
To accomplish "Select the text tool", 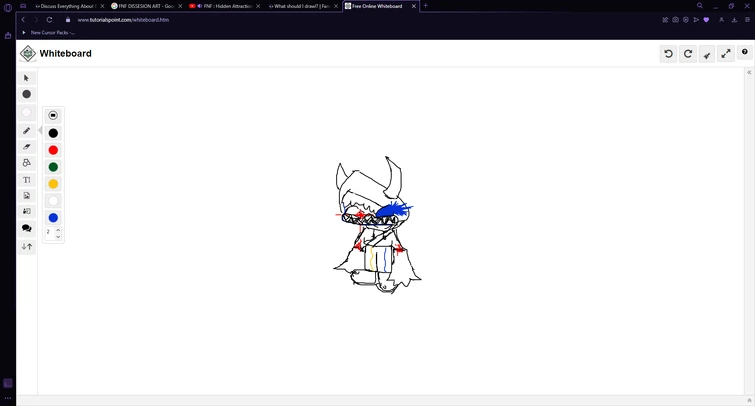I will 26,180.
